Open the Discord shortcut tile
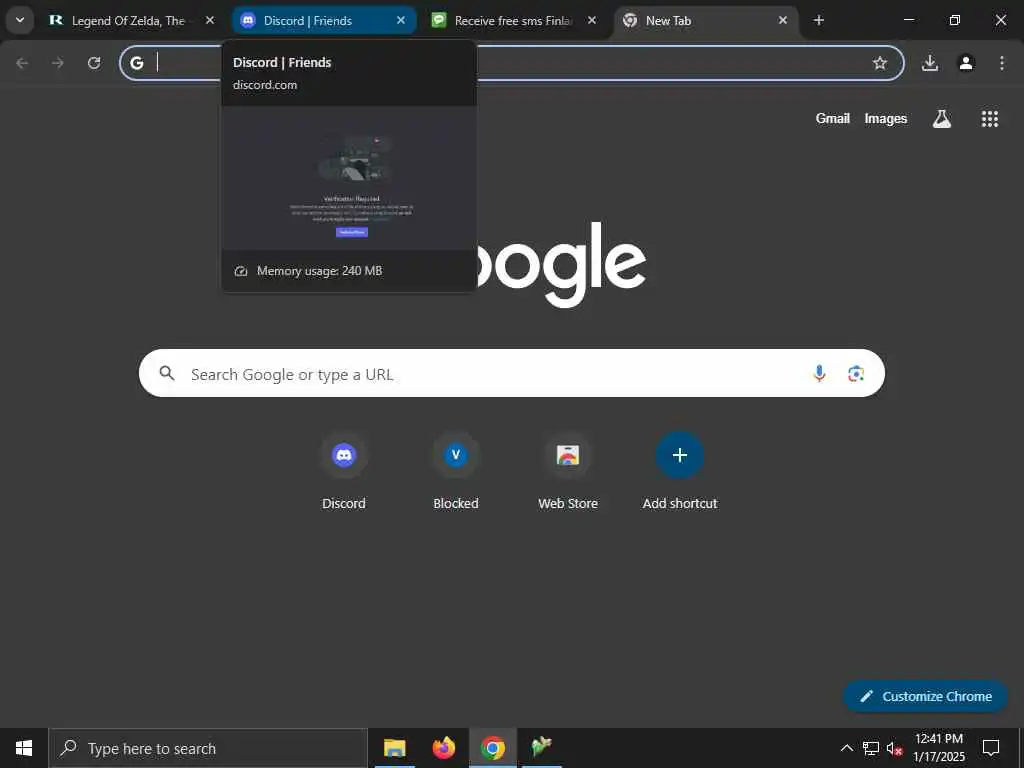This screenshot has height=768, width=1024. click(344, 472)
